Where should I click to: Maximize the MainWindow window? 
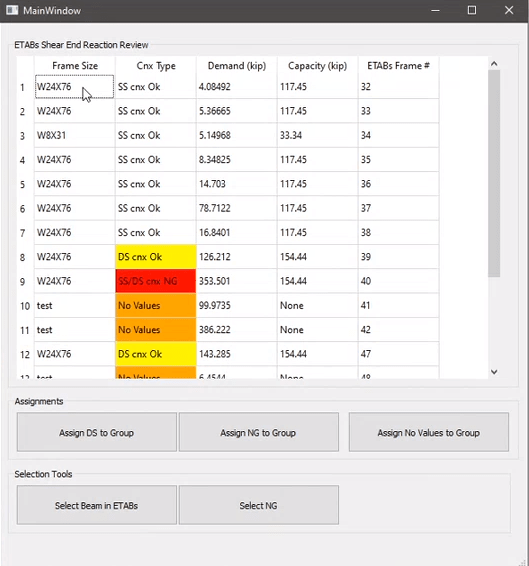[x=472, y=10]
